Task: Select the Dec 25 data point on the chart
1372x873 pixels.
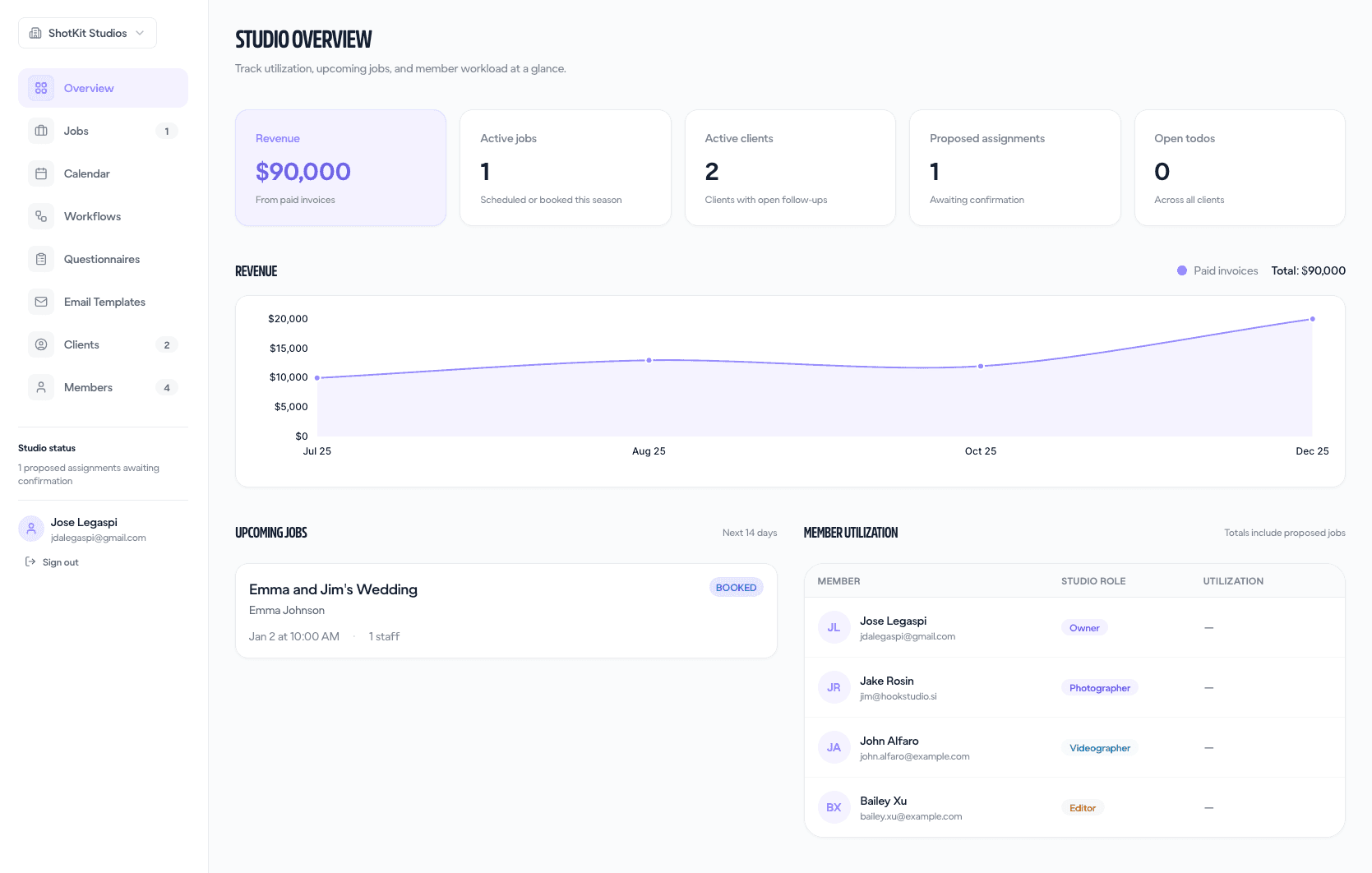Action: pos(1312,319)
